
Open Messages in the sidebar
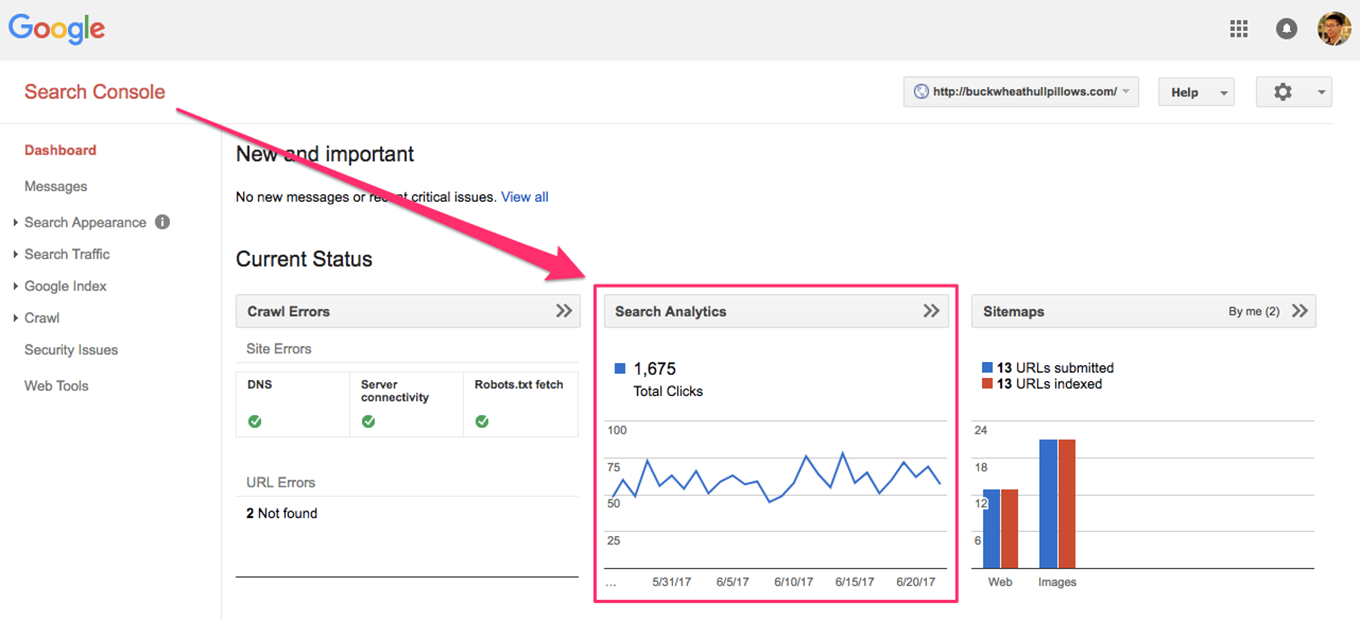pos(56,186)
